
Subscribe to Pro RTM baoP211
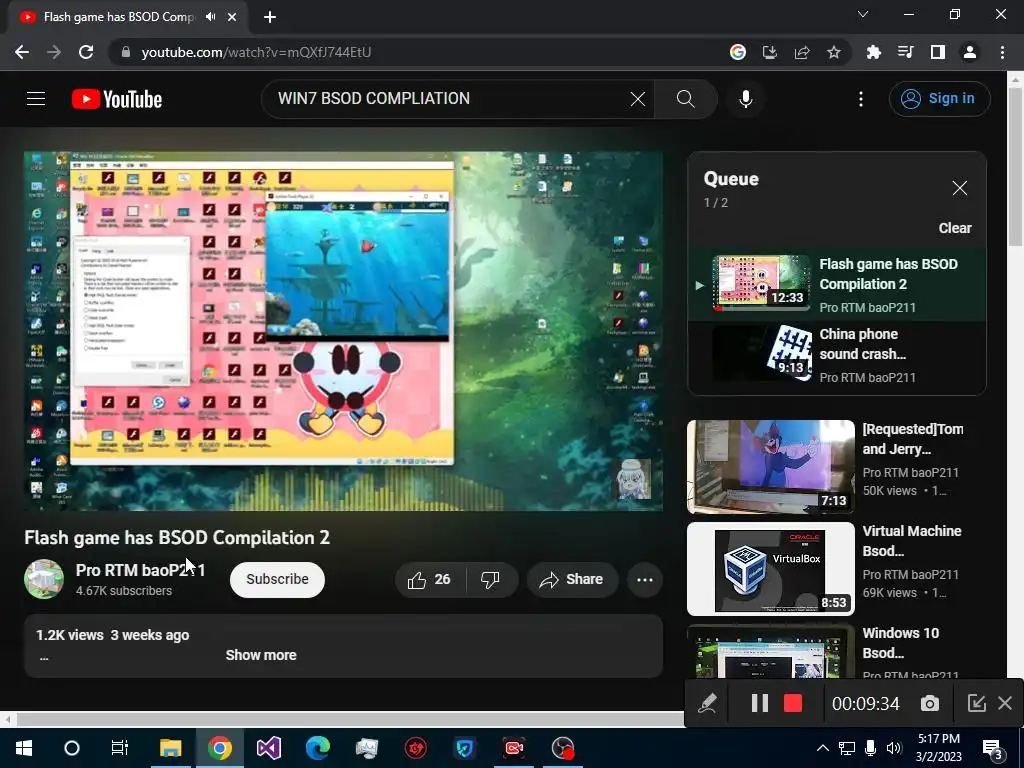(277, 579)
